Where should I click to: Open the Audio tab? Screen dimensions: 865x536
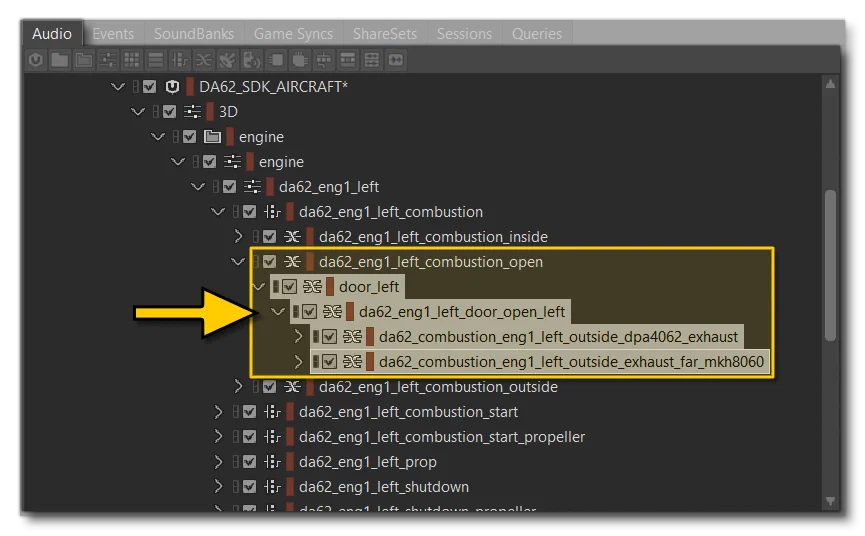[x=52, y=34]
